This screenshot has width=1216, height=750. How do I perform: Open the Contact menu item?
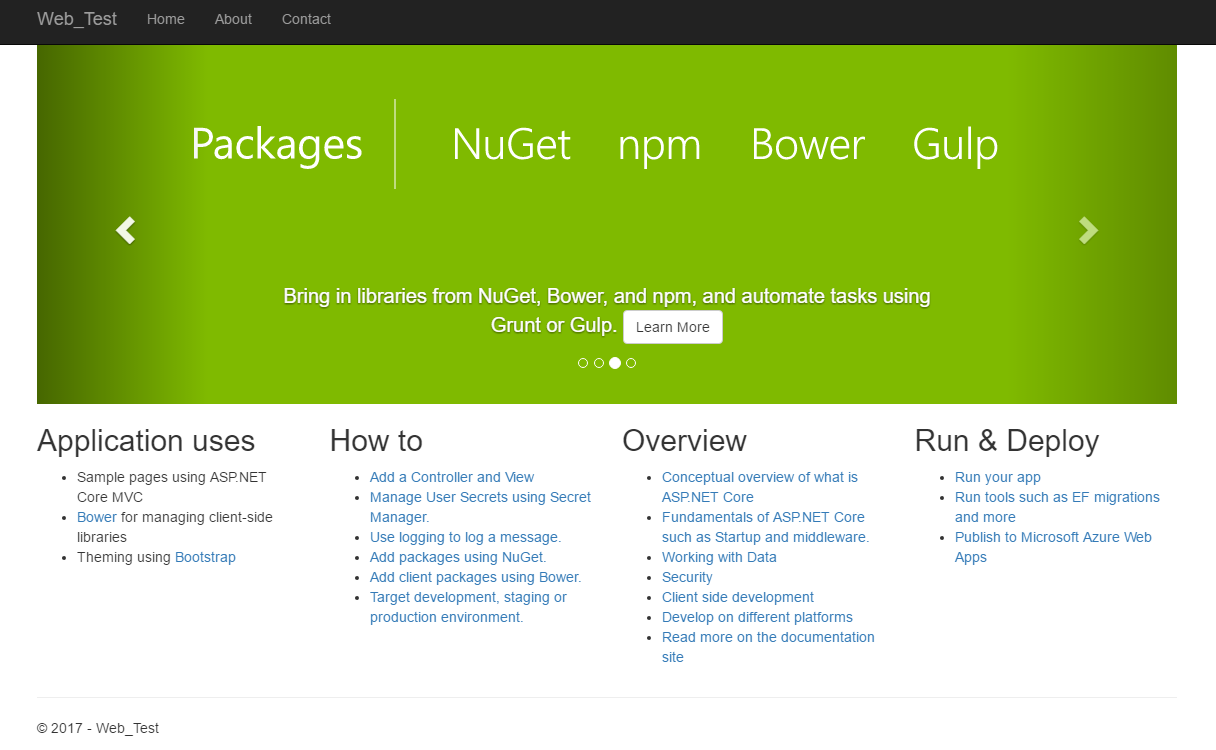[306, 19]
